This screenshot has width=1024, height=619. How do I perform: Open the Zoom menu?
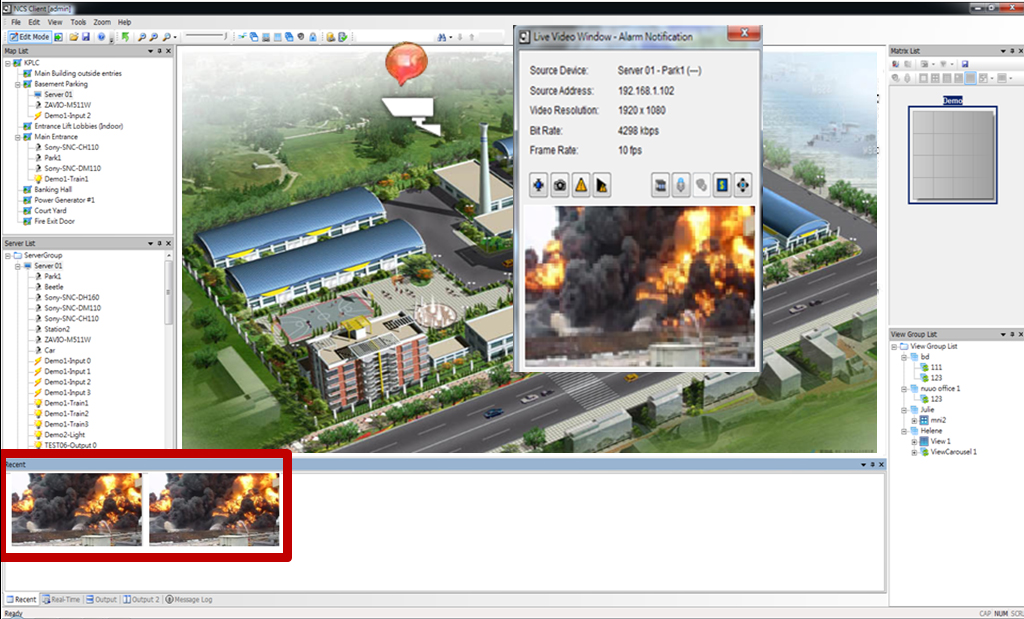102,22
